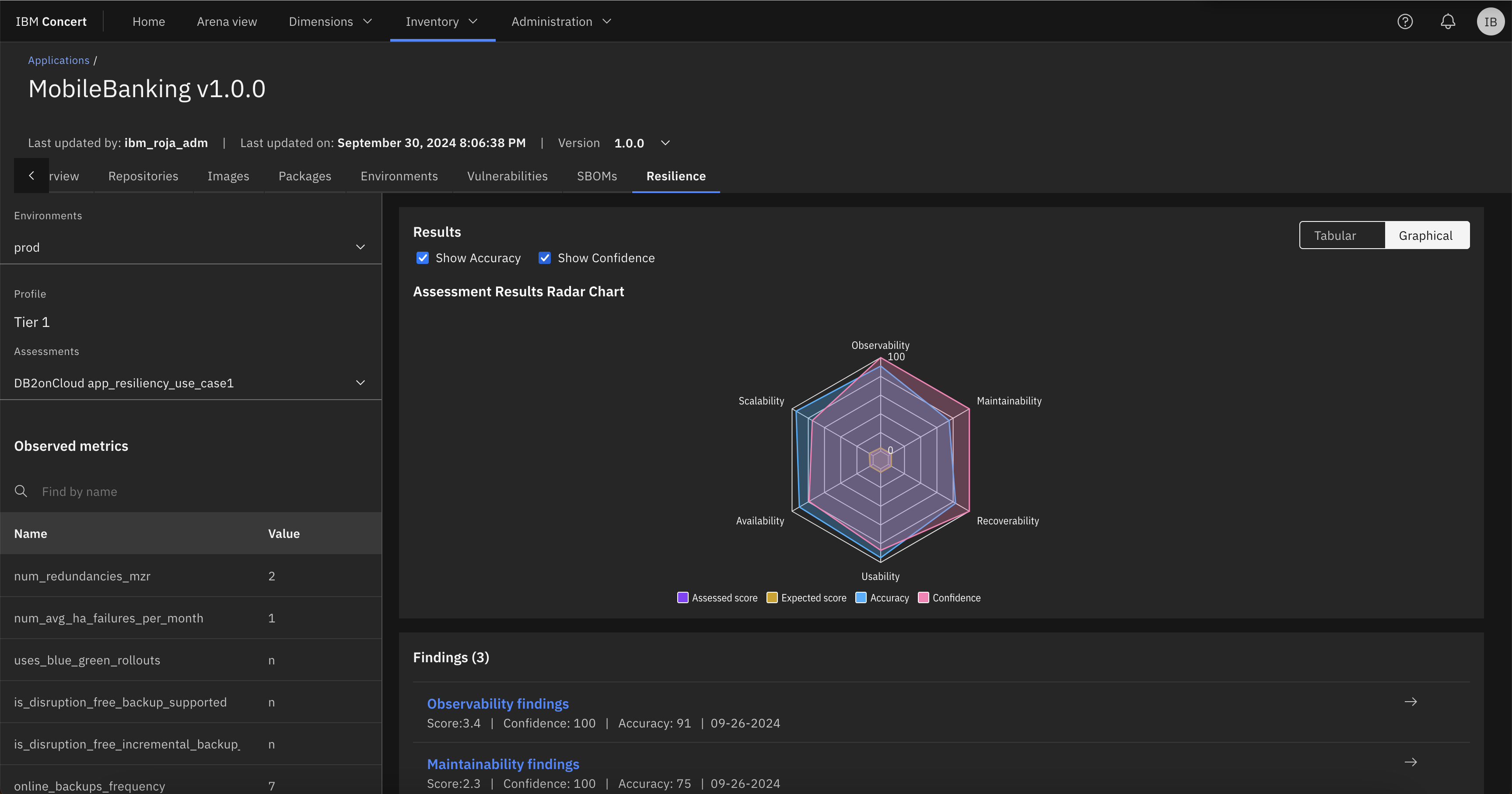
Task: Switch to the Vulnerabilities tab
Action: click(x=507, y=176)
